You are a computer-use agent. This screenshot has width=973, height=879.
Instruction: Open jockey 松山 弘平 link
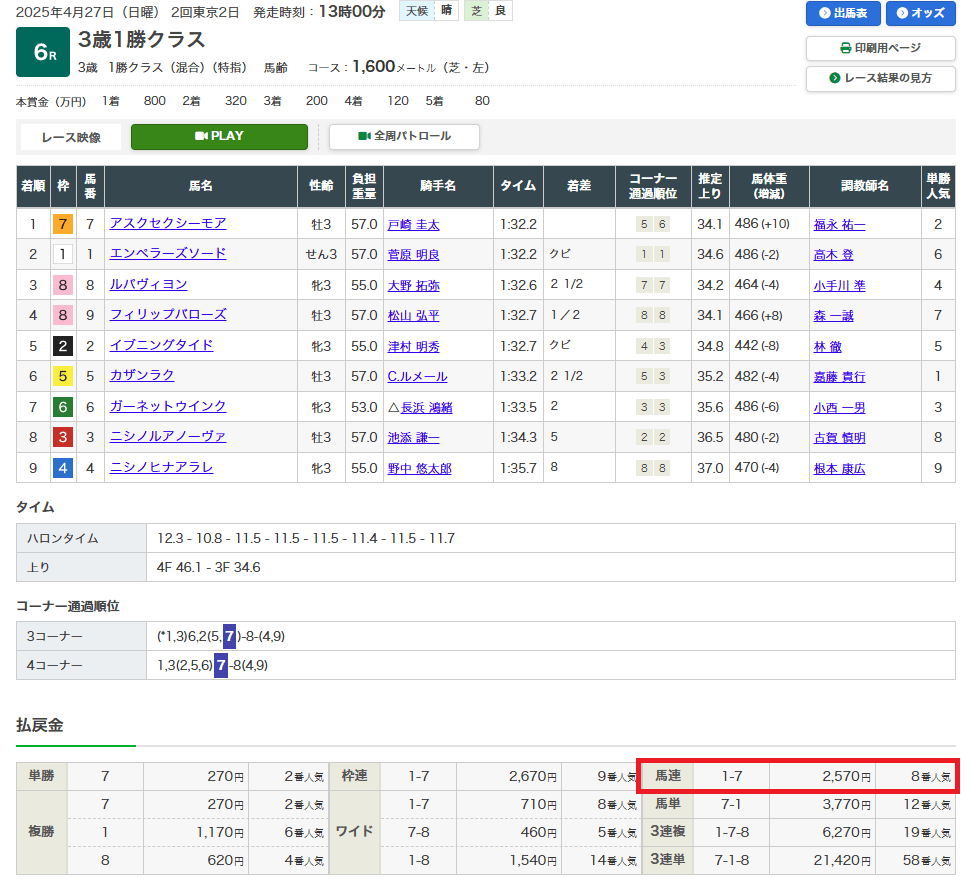tap(413, 316)
